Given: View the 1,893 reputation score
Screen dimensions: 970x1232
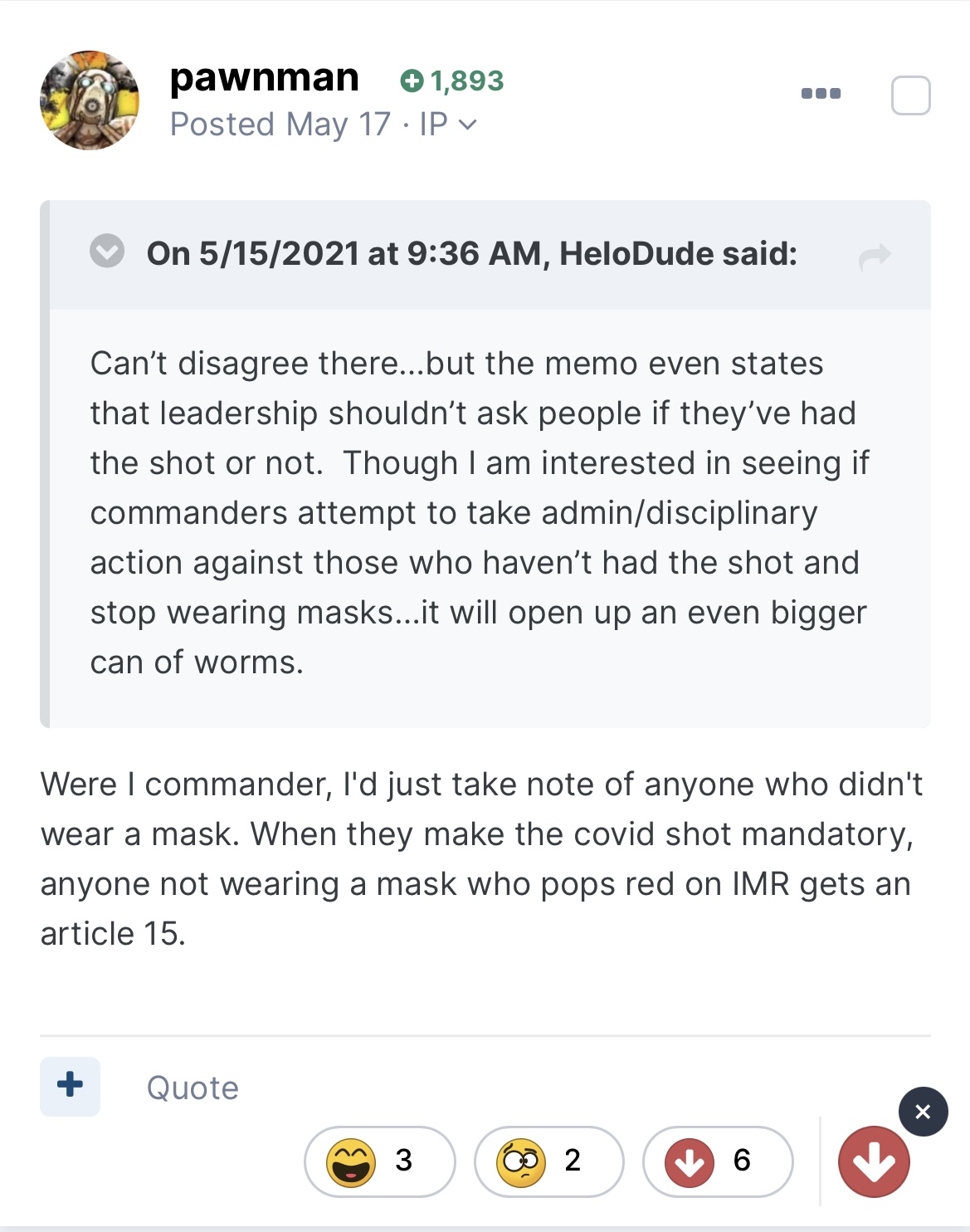Looking at the screenshot, I should pyautogui.click(x=452, y=81).
